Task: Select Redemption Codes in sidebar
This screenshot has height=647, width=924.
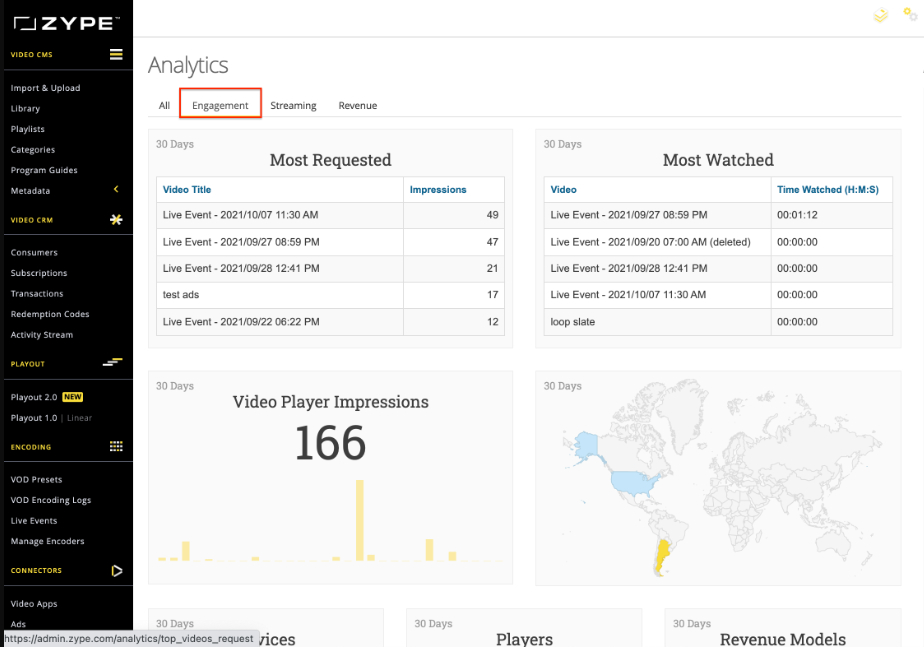Action: coord(50,314)
